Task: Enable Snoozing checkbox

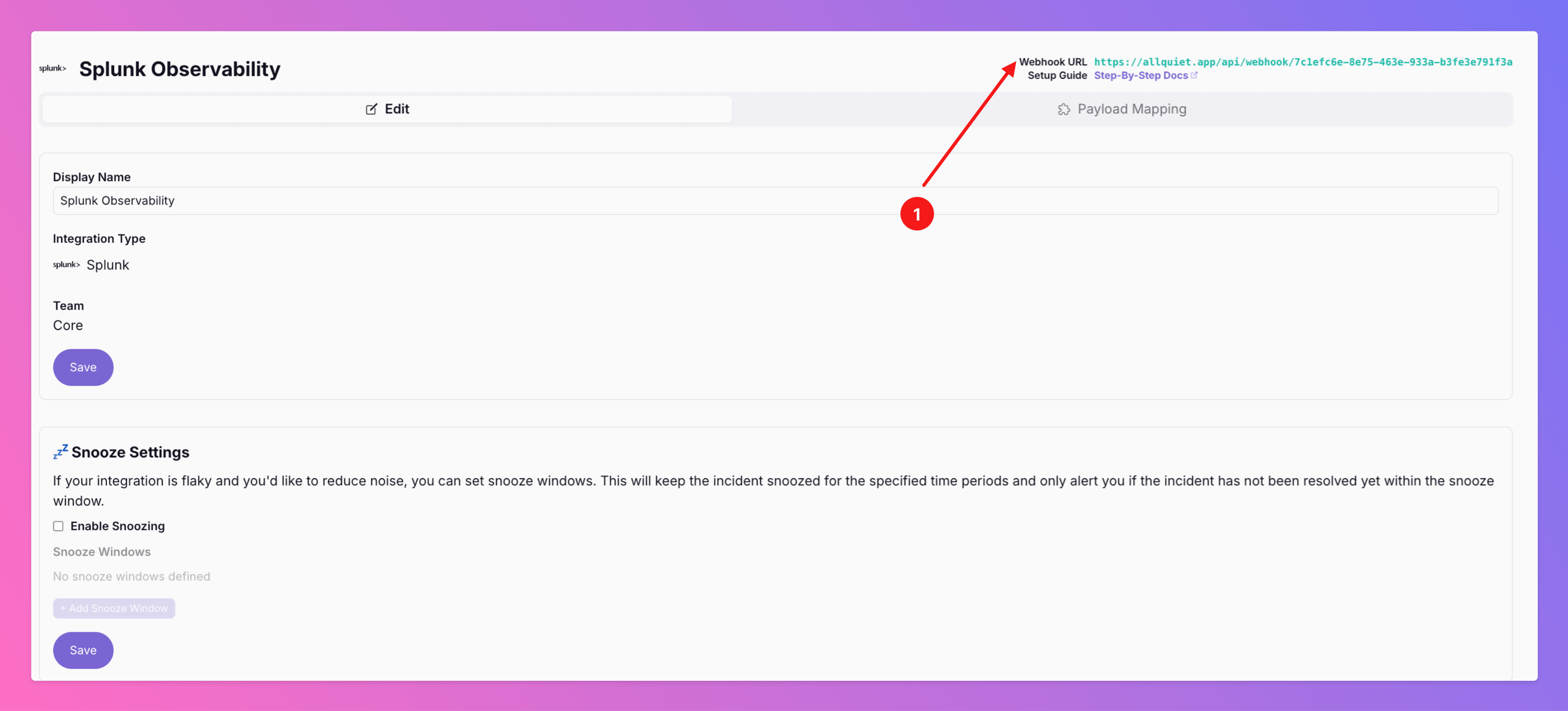Action: (58, 526)
